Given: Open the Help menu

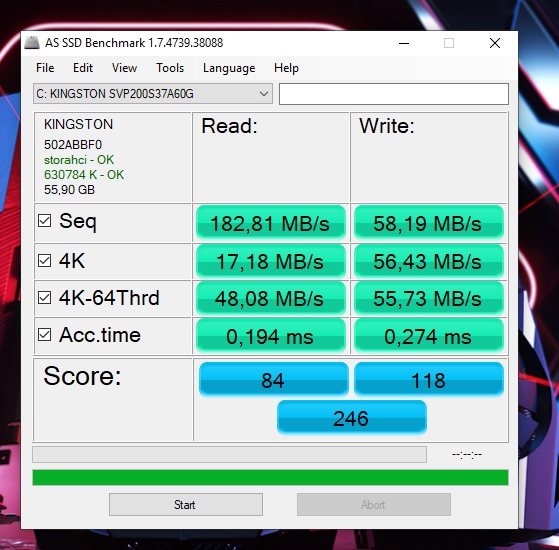Looking at the screenshot, I should click(286, 68).
